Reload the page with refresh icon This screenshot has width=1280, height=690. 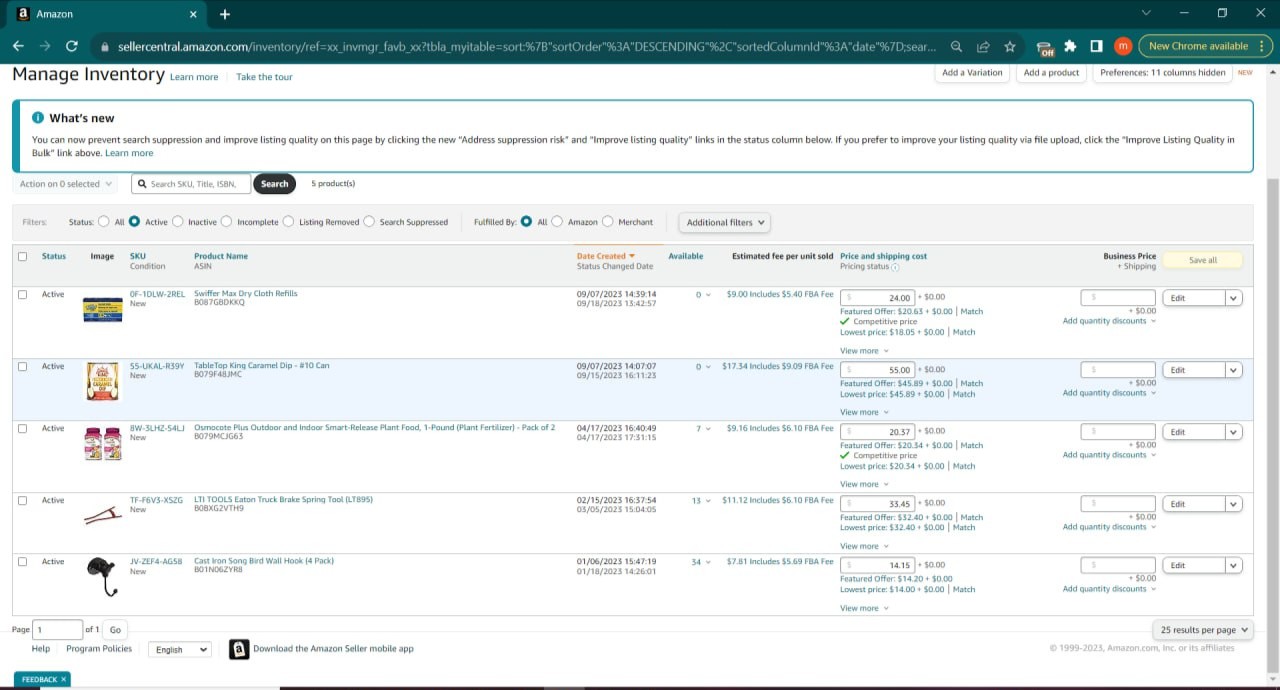72,46
